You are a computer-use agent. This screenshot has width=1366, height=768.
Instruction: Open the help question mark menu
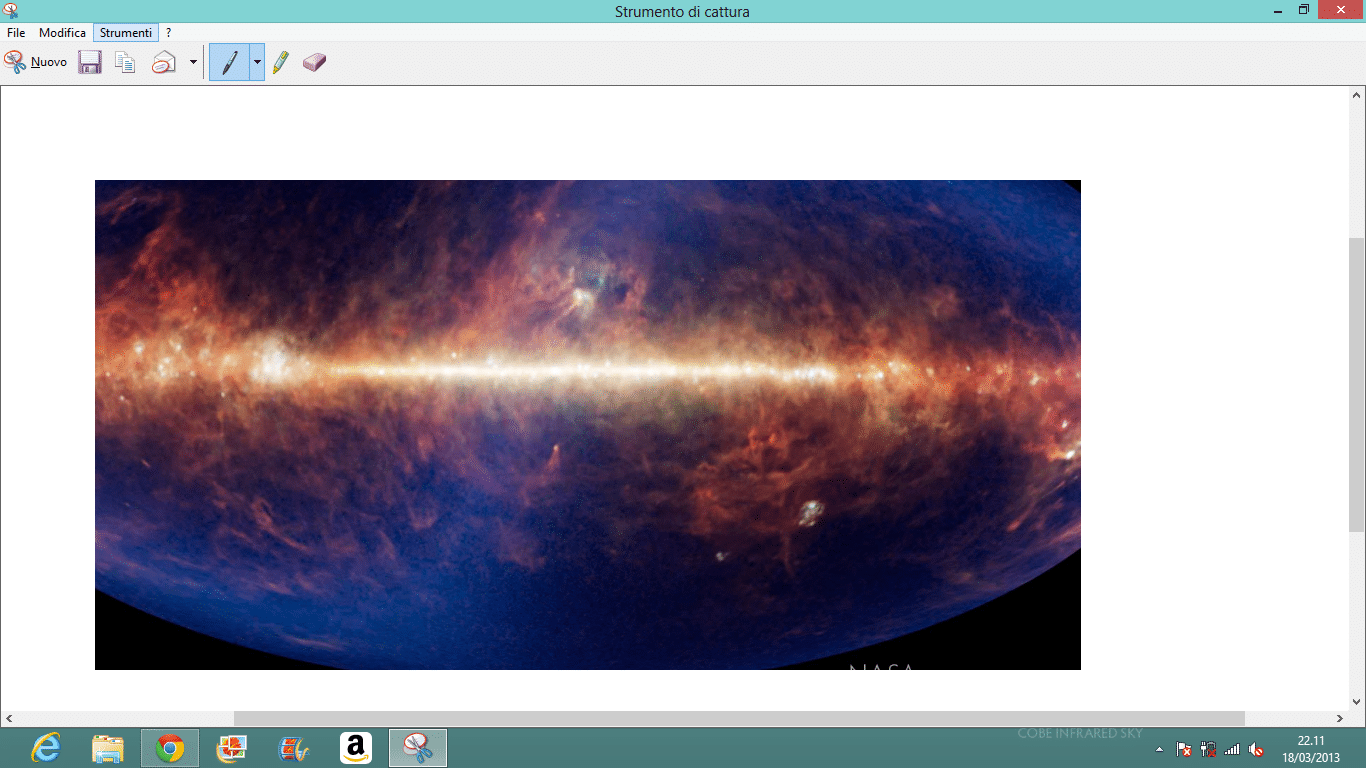[166, 32]
